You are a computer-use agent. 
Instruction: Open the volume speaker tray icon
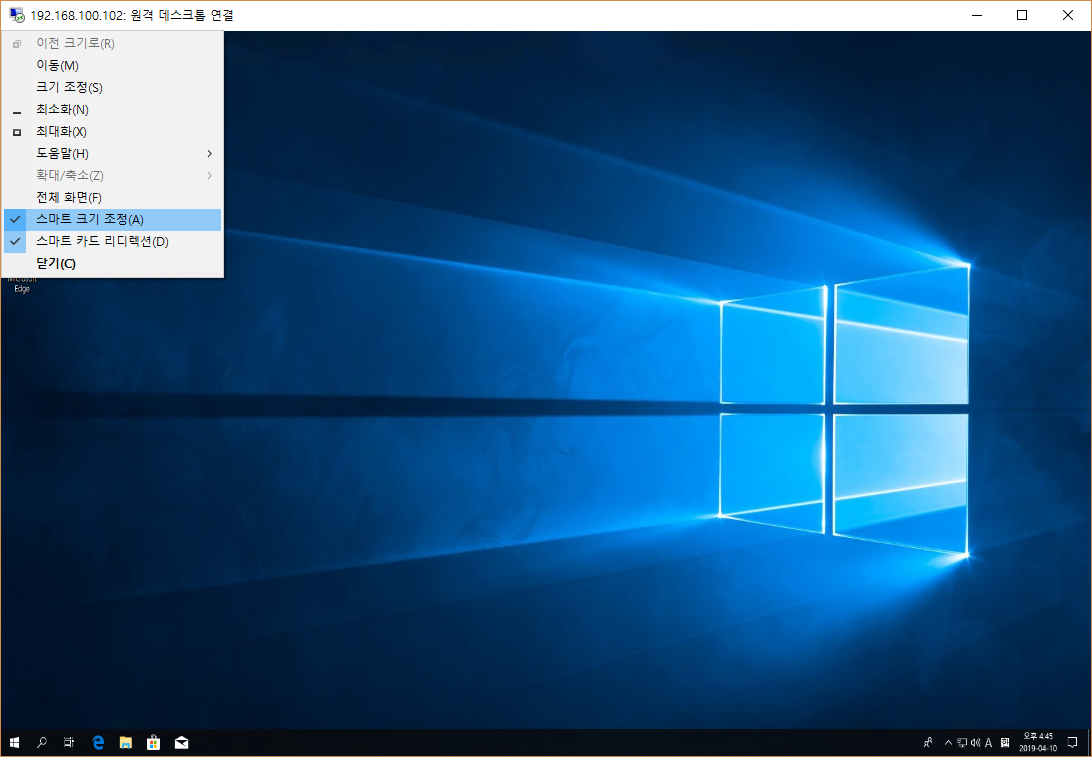pos(975,742)
